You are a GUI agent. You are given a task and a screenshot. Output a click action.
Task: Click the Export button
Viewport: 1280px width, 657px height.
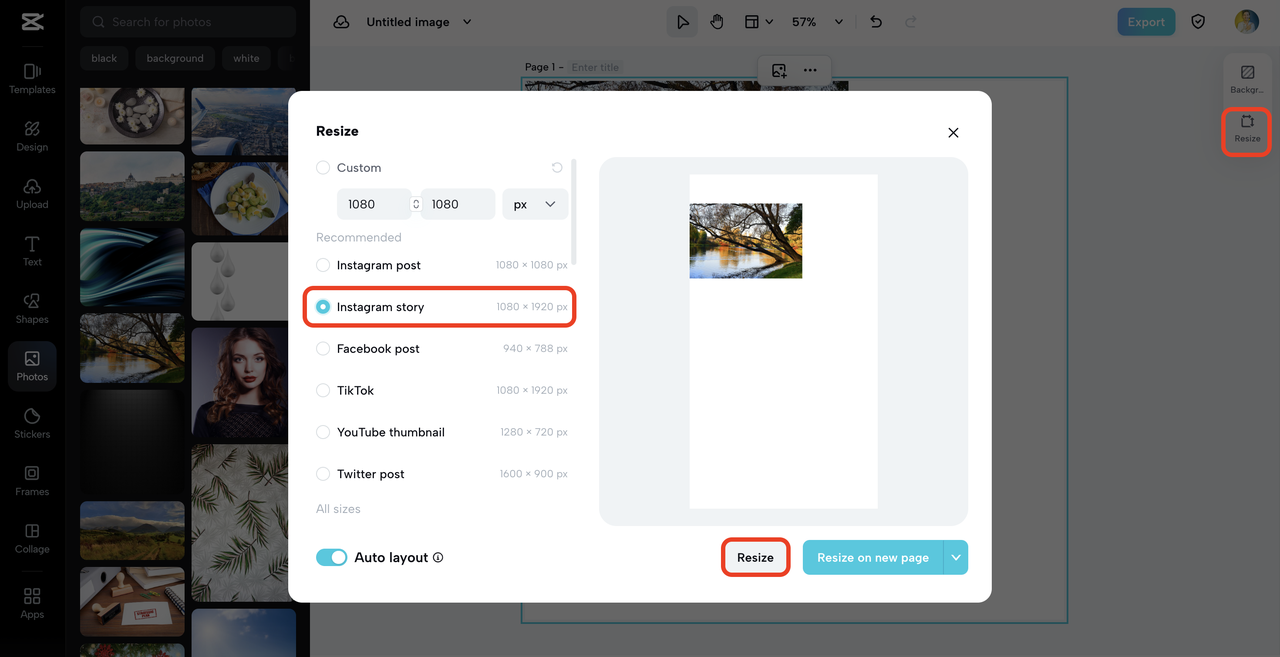(x=1146, y=22)
